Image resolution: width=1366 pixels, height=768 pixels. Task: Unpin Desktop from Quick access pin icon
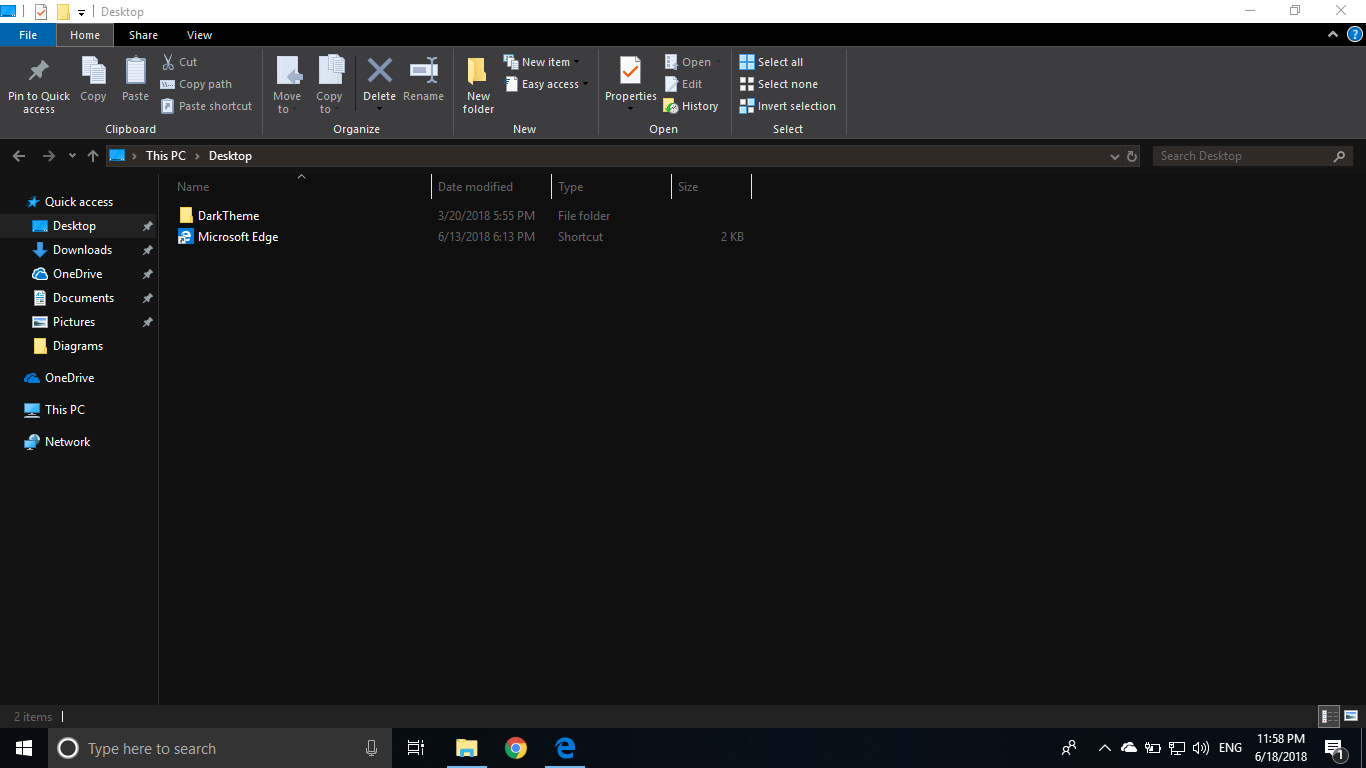point(147,226)
